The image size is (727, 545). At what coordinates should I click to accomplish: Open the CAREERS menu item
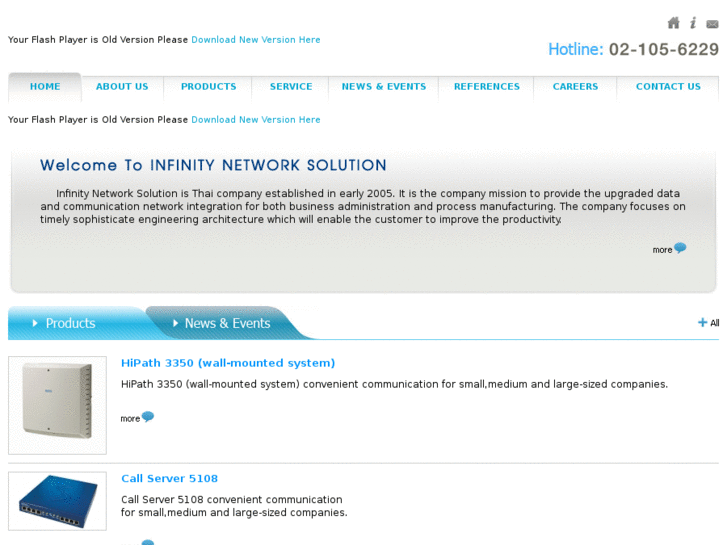point(575,87)
